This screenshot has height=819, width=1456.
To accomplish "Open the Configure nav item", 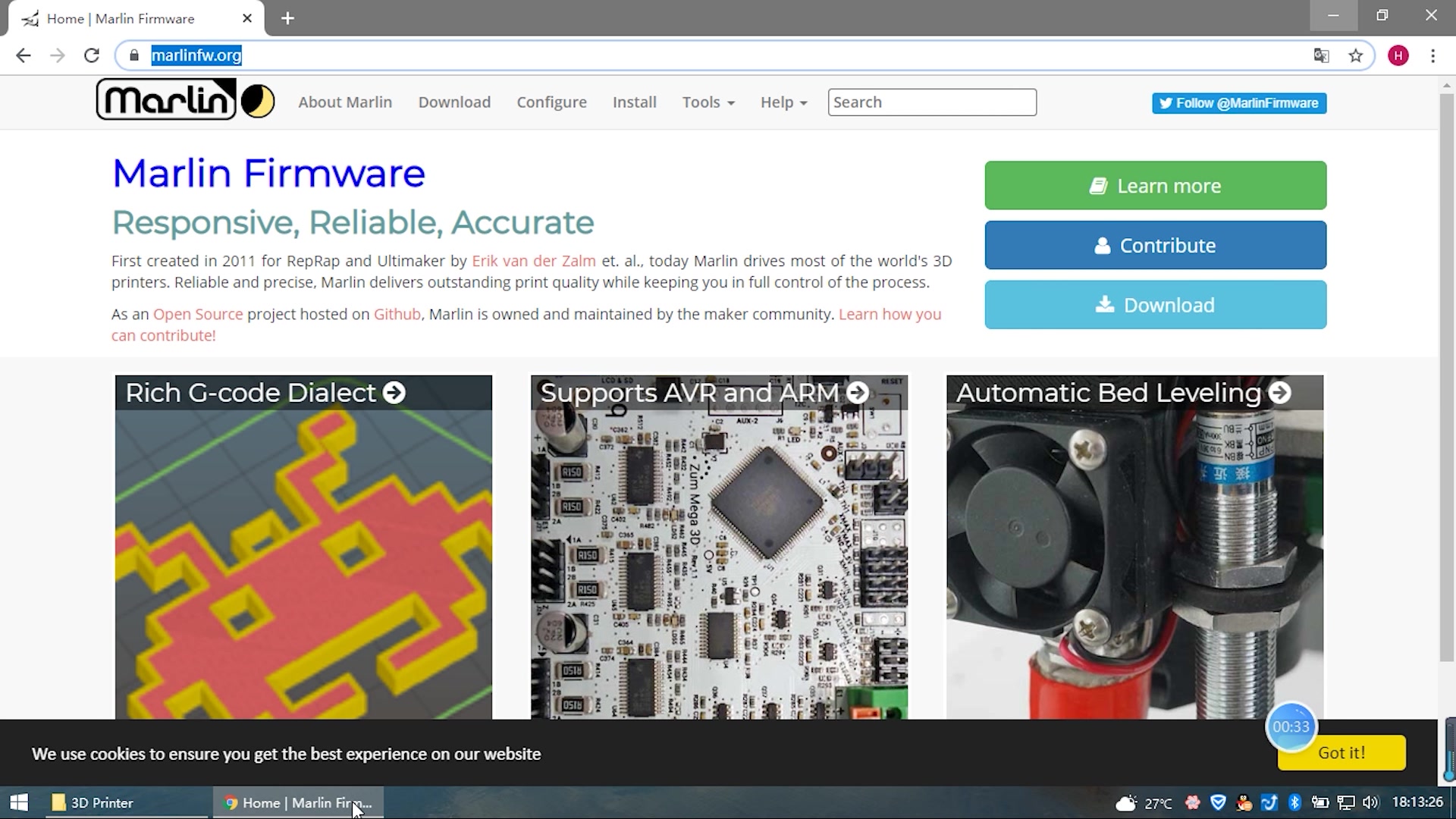I will pyautogui.click(x=551, y=102).
